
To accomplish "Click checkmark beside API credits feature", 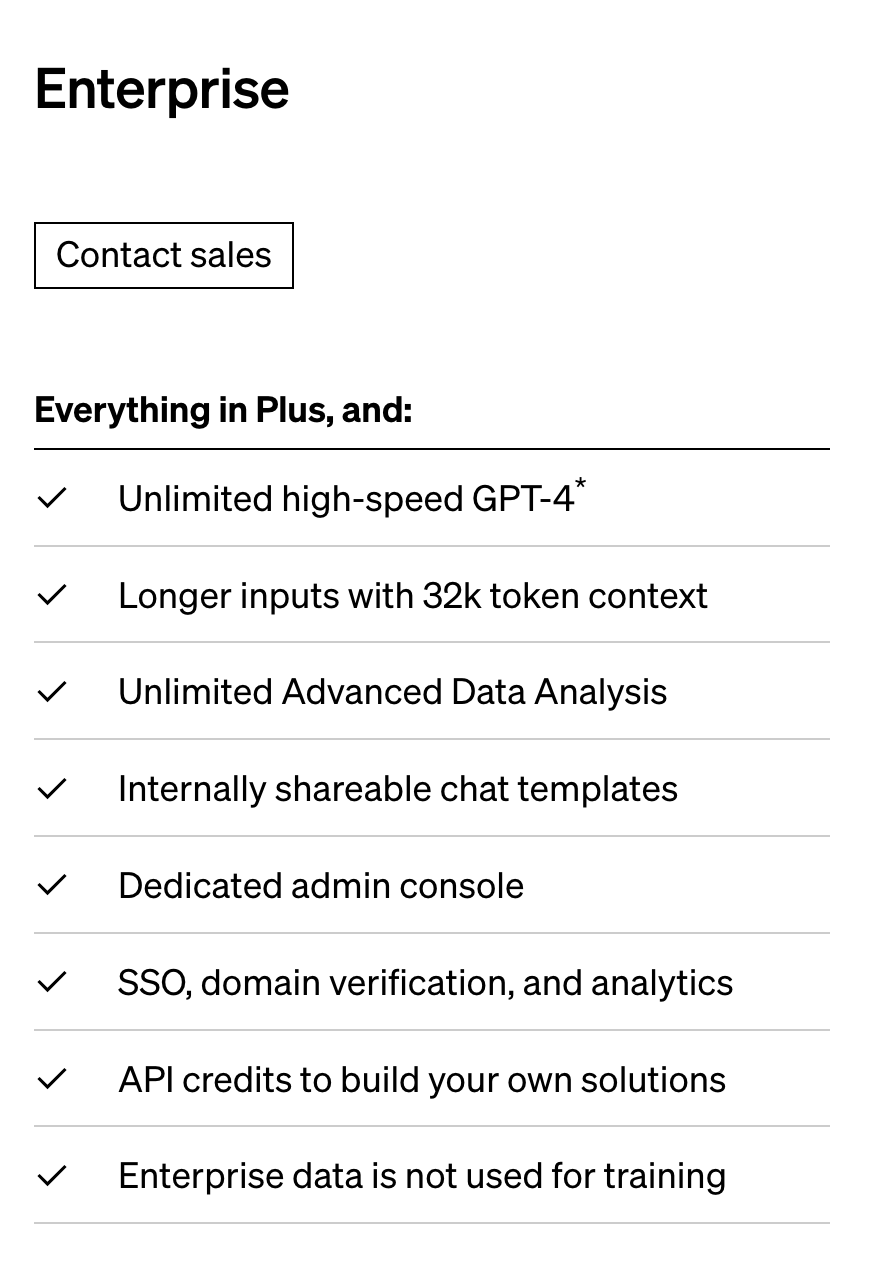I will 51,1079.
